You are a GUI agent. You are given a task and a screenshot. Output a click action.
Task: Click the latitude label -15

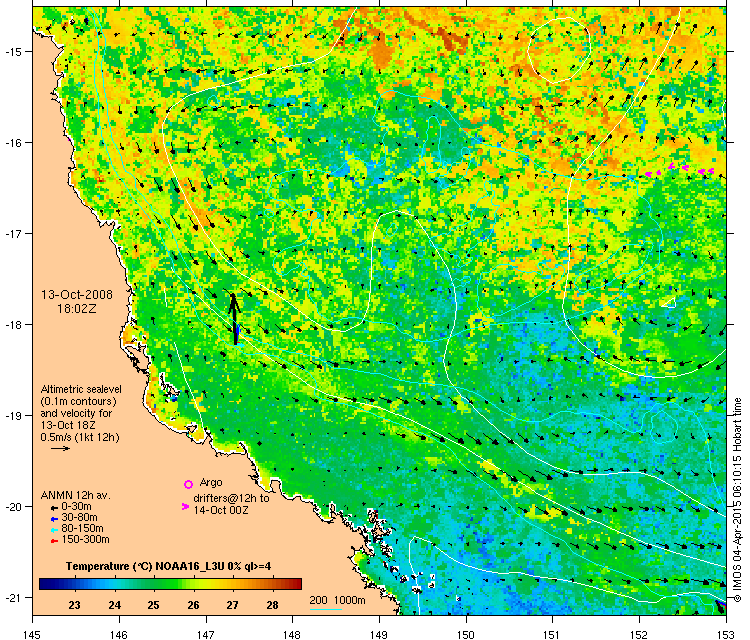(13, 52)
